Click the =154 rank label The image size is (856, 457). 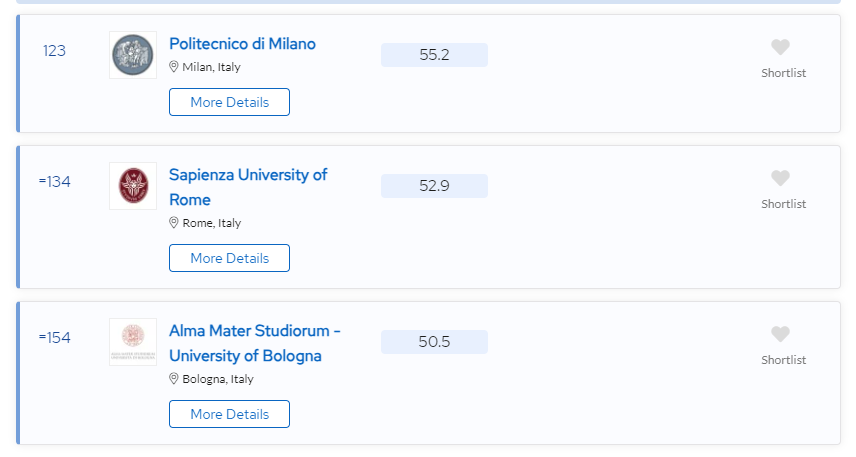tap(55, 338)
